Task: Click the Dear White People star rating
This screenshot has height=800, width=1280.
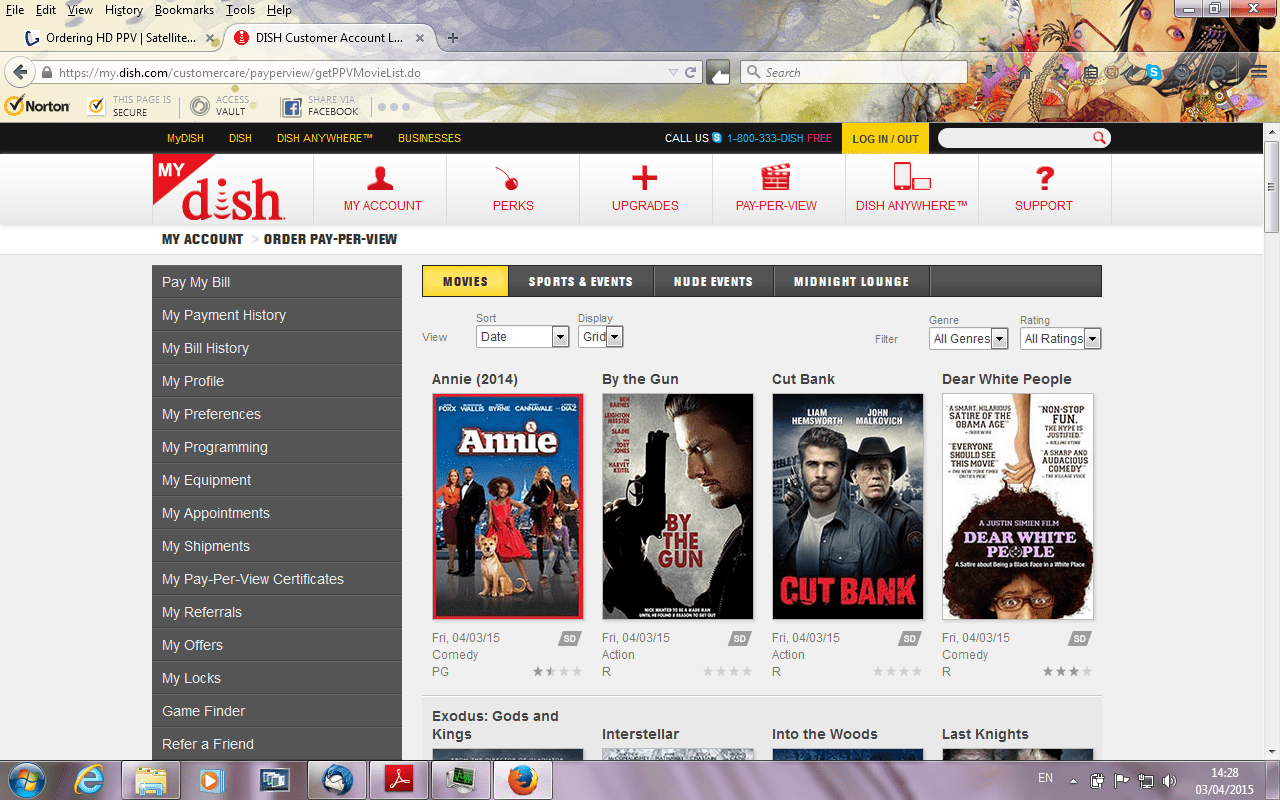Action: (x=1067, y=671)
